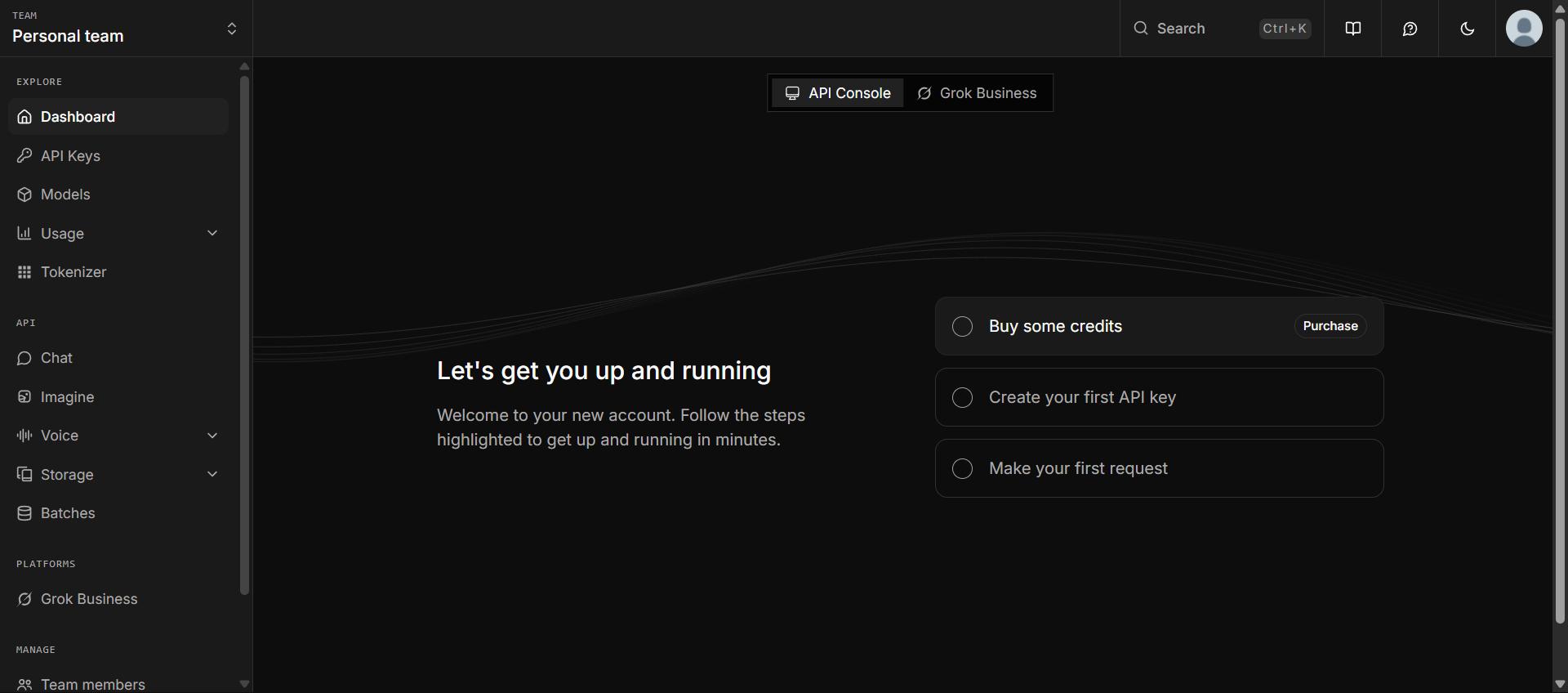Switch to the Grok Business tab
This screenshot has width=1568, height=693.
977,93
